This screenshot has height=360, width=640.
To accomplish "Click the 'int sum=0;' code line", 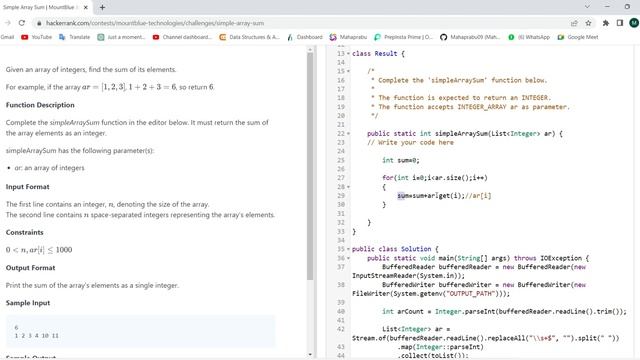I will coord(400,160).
